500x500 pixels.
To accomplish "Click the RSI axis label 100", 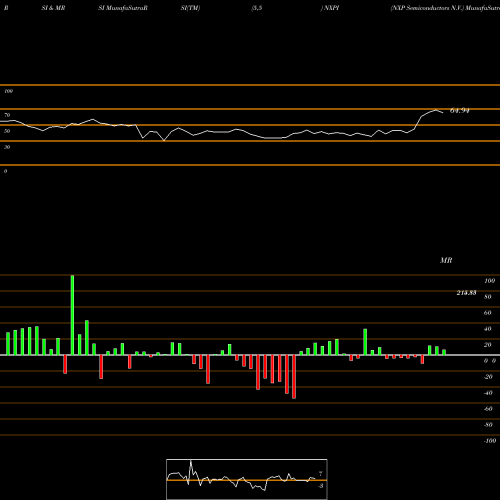I will pos(9,91).
